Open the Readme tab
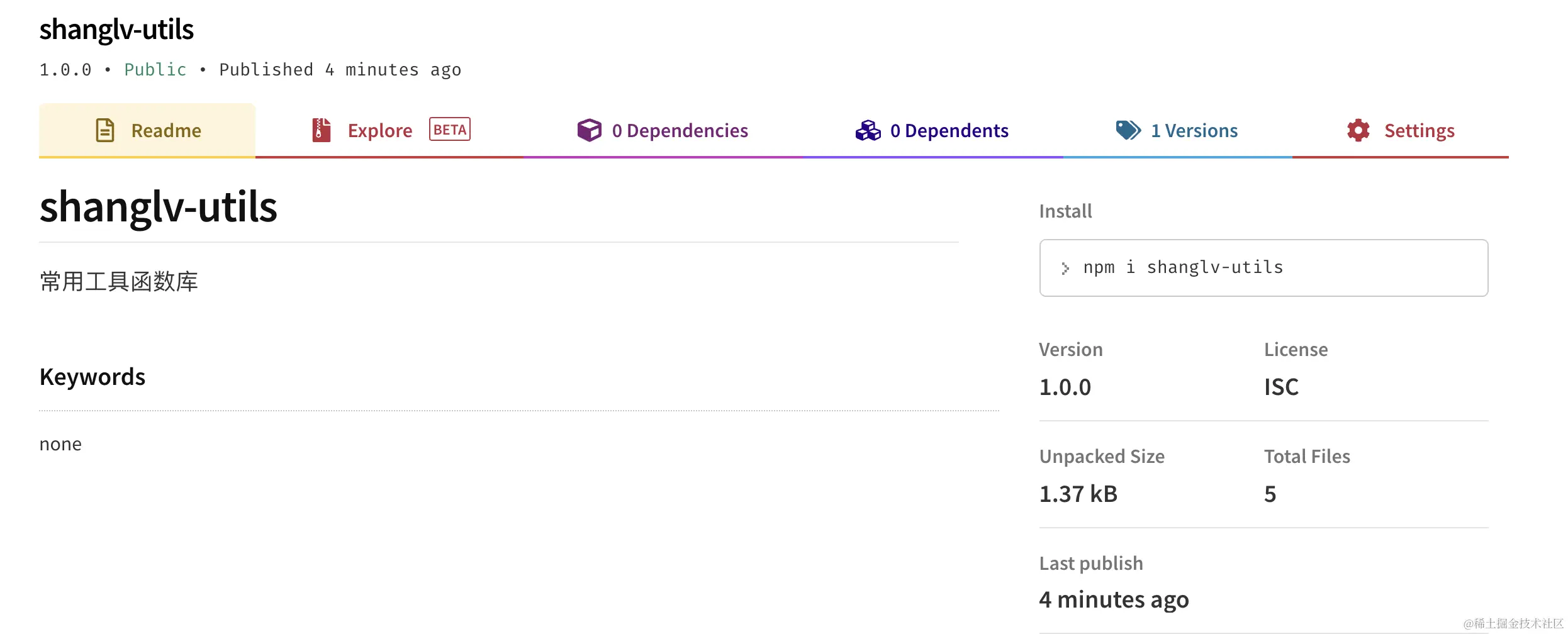The height and width of the screenshot is (634, 1568). (147, 130)
